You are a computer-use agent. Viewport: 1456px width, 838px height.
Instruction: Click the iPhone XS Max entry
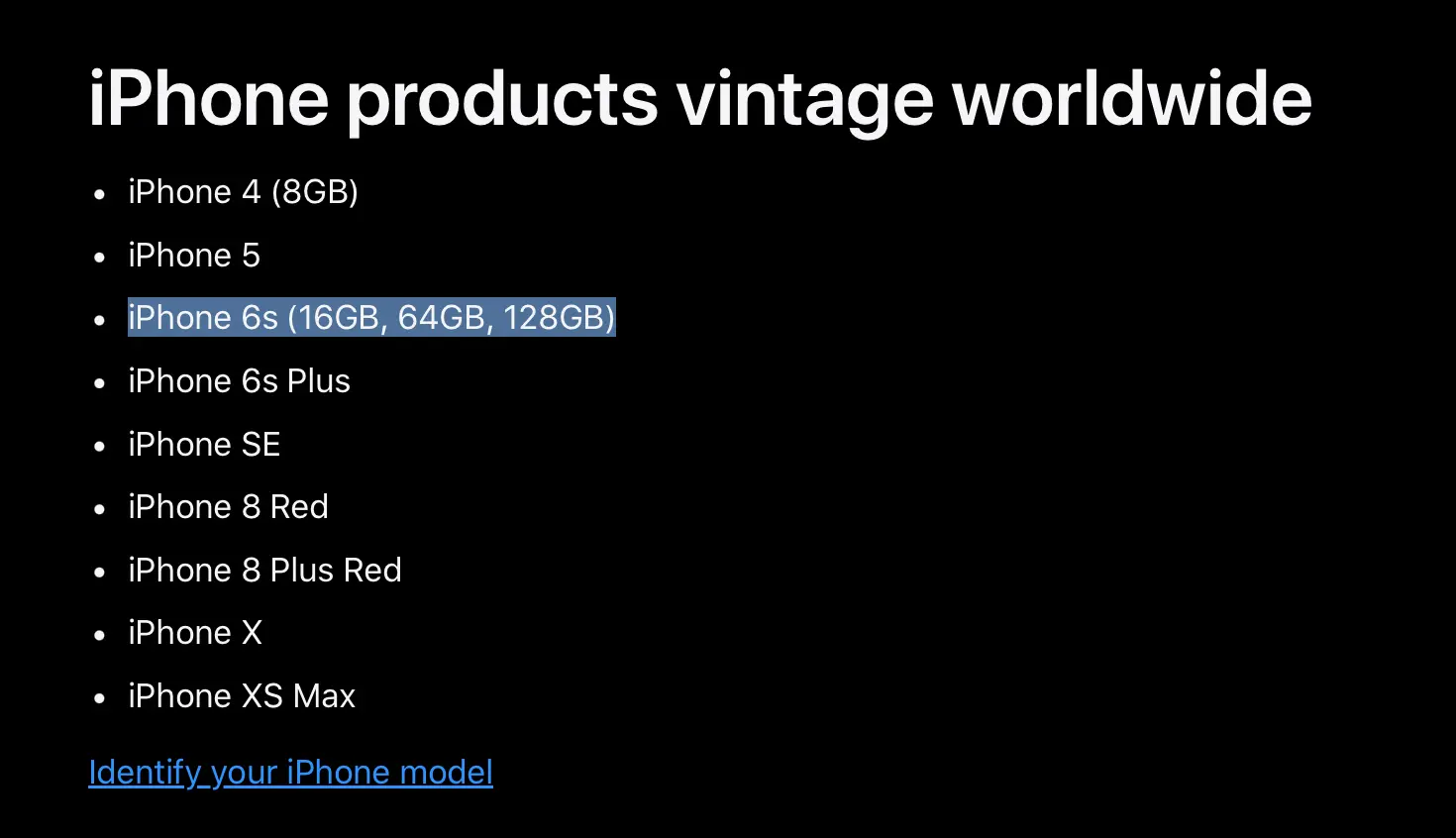pyautogui.click(x=242, y=696)
